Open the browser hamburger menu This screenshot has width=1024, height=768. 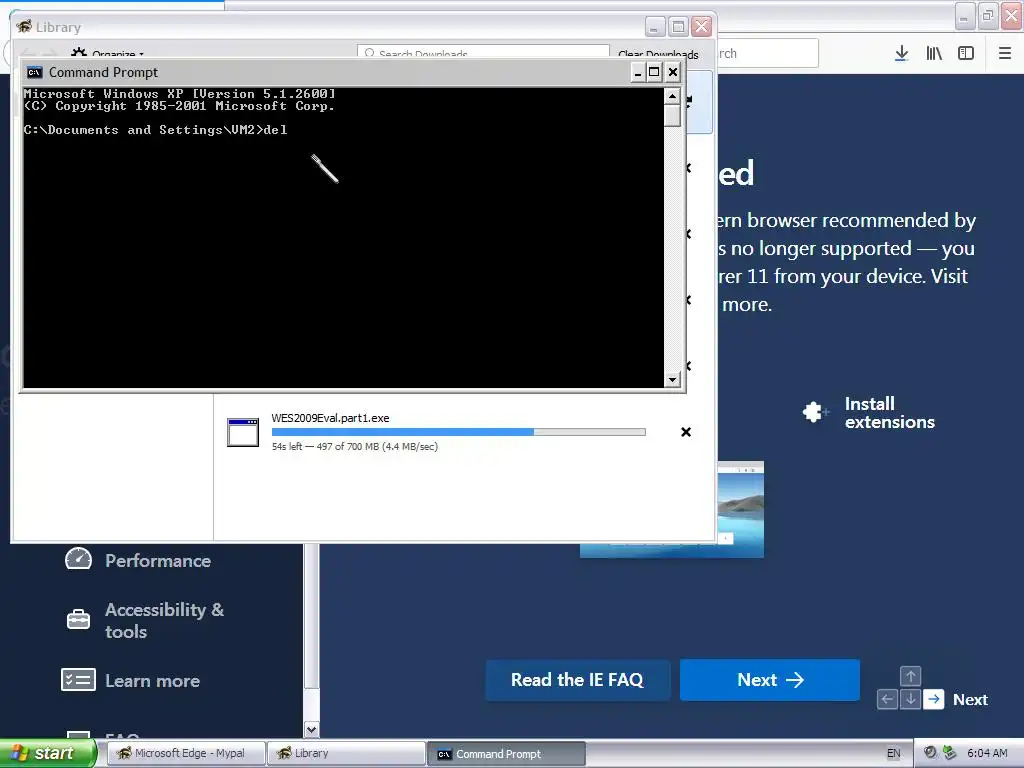pyautogui.click(x=1004, y=54)
